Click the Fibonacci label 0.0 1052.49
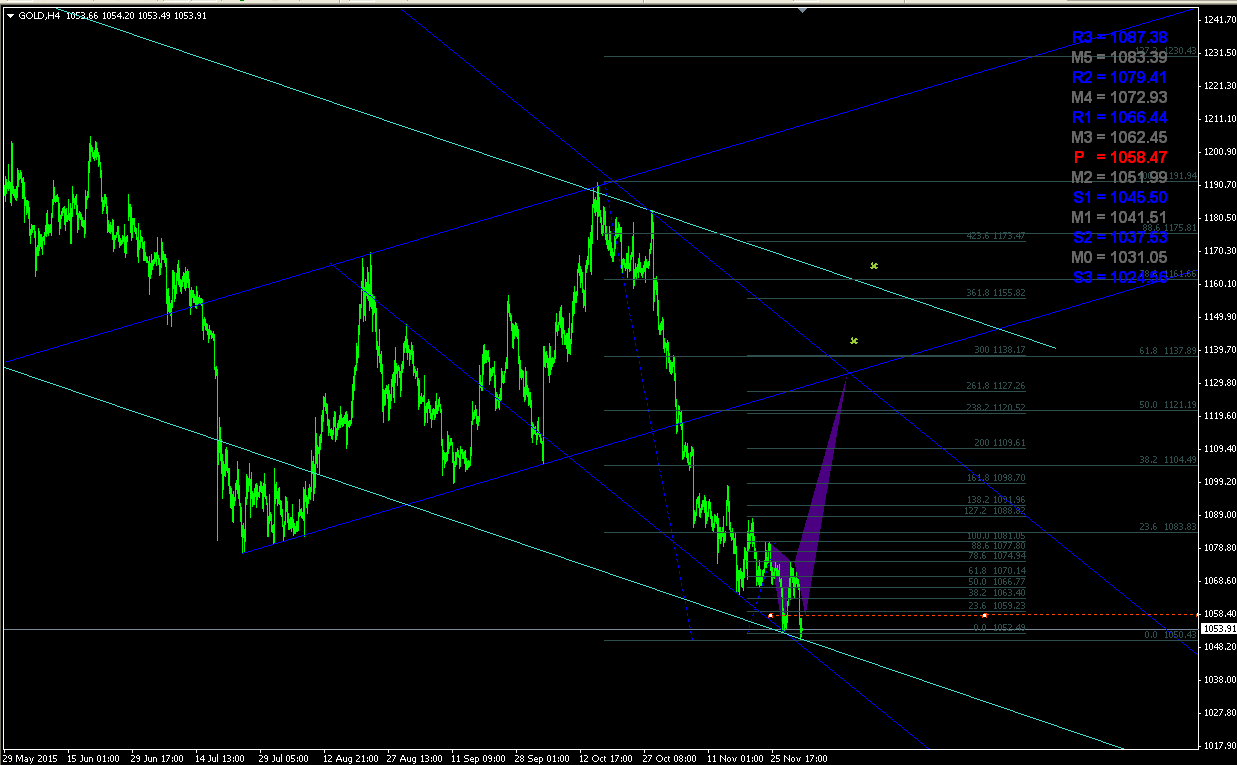The height and width of the screenshot is (765, 1237). pos(999,628)
